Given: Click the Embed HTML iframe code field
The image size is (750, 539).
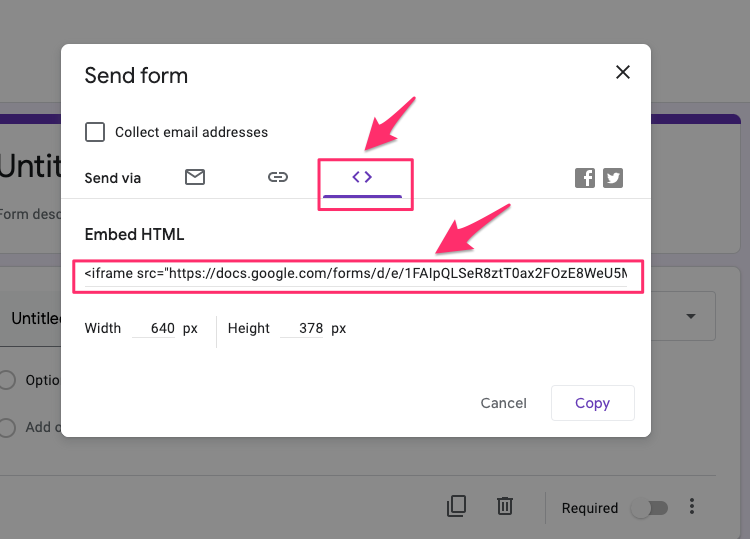Looking at the screenshot, I should pyautogui.click(x=357, y=272).
